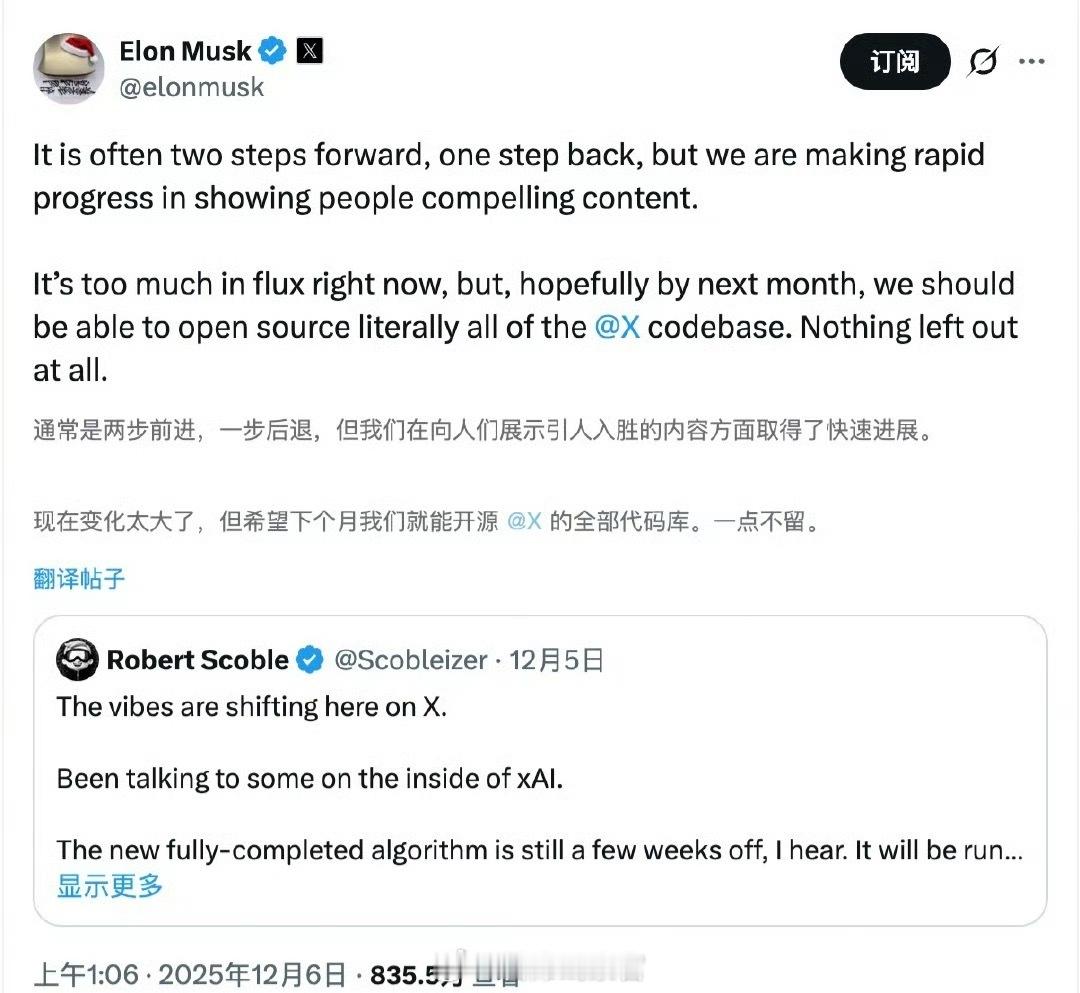This screenshot has height=993, width=1080.
Task: Click Robert Scoble's verified checkmark badge
Action: 310,660
